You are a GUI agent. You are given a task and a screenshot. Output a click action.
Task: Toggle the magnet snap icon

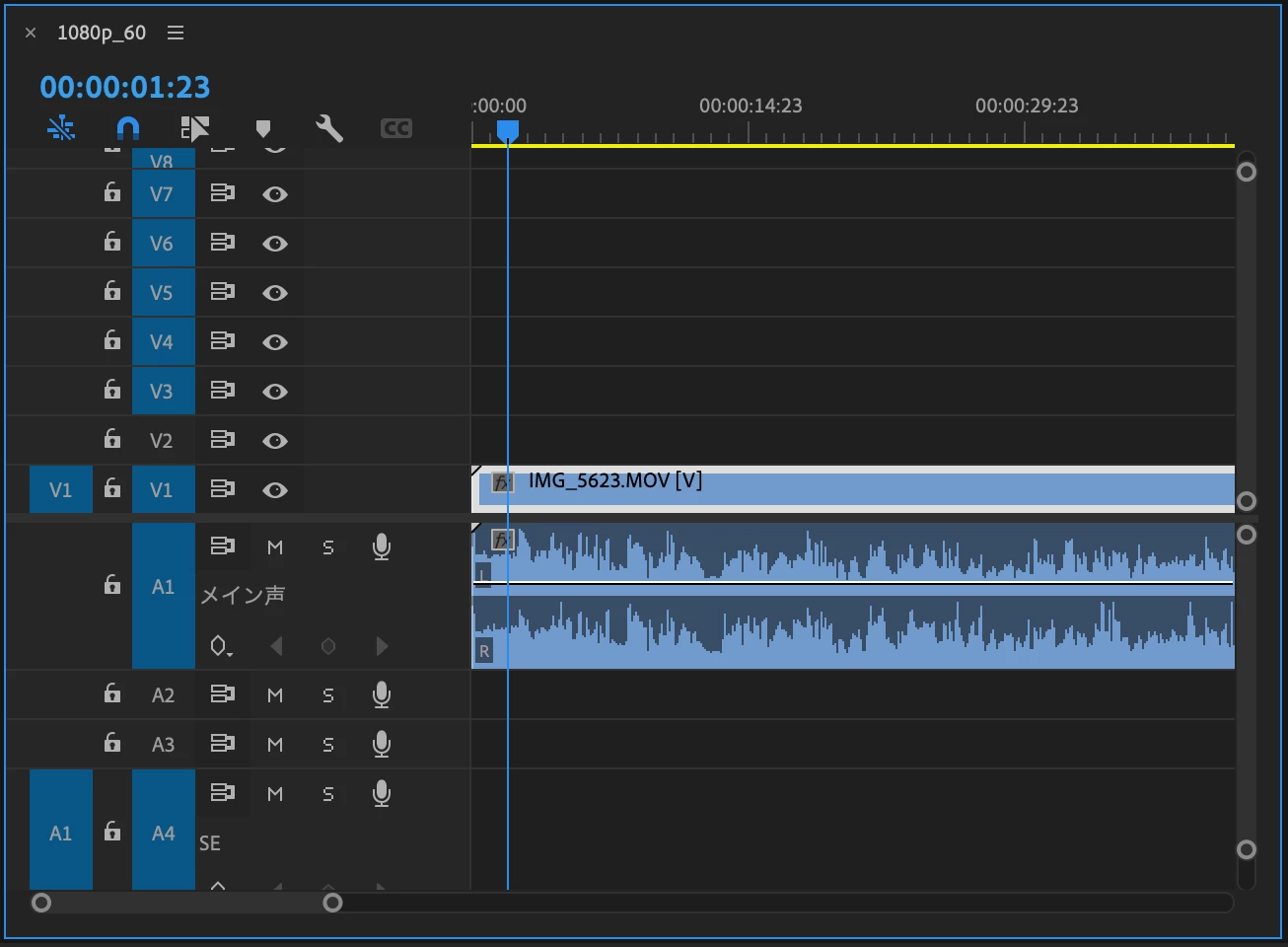coord(128,128)
